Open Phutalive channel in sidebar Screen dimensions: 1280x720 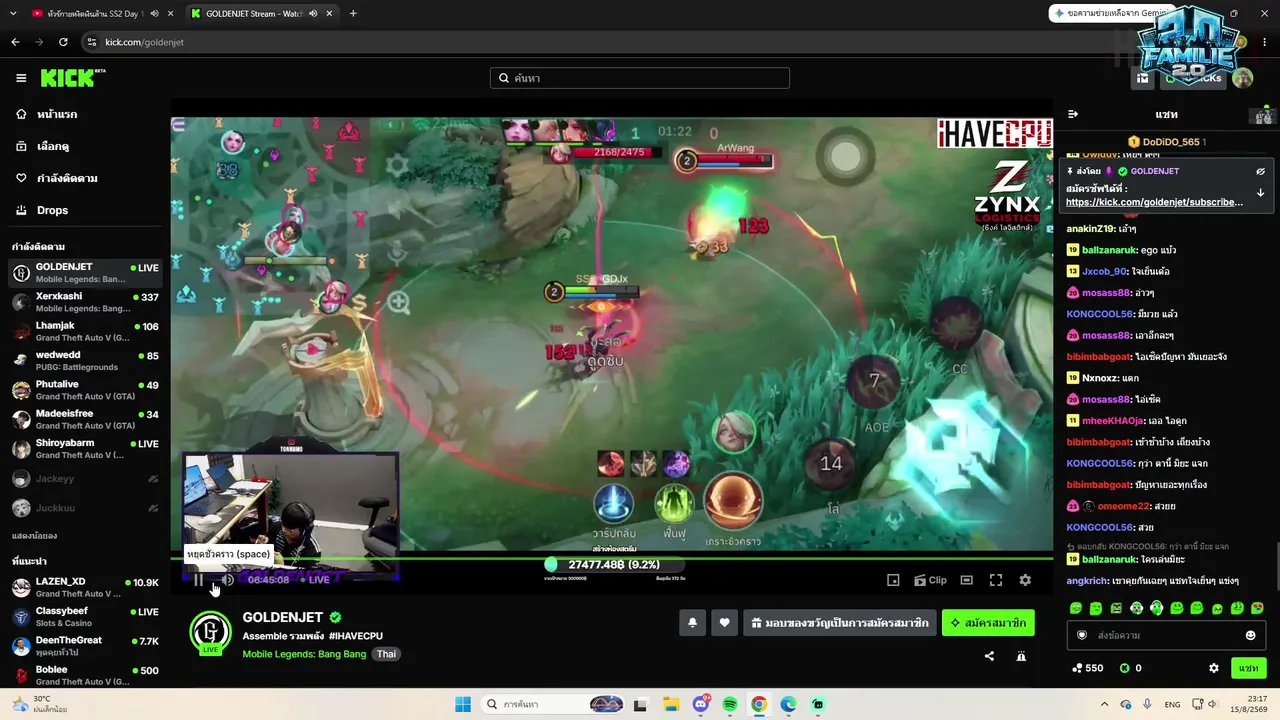click(x=85, y=390)
